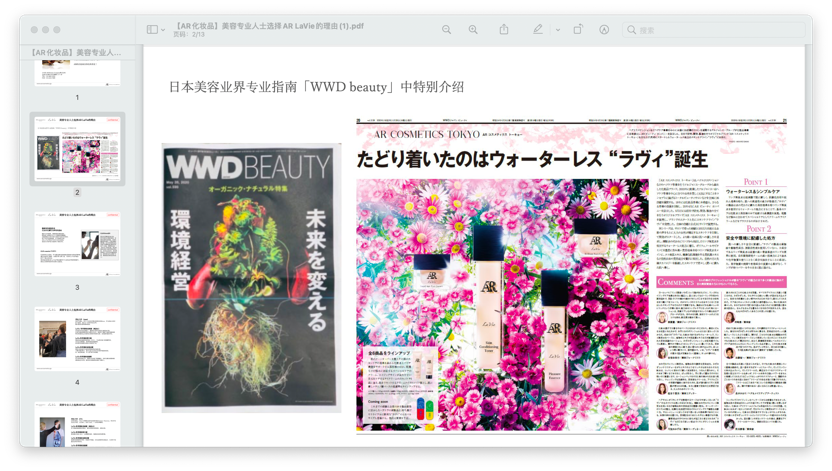
Task: Click the POINT 1 heading in article
Action: click(x=756, y=182)
